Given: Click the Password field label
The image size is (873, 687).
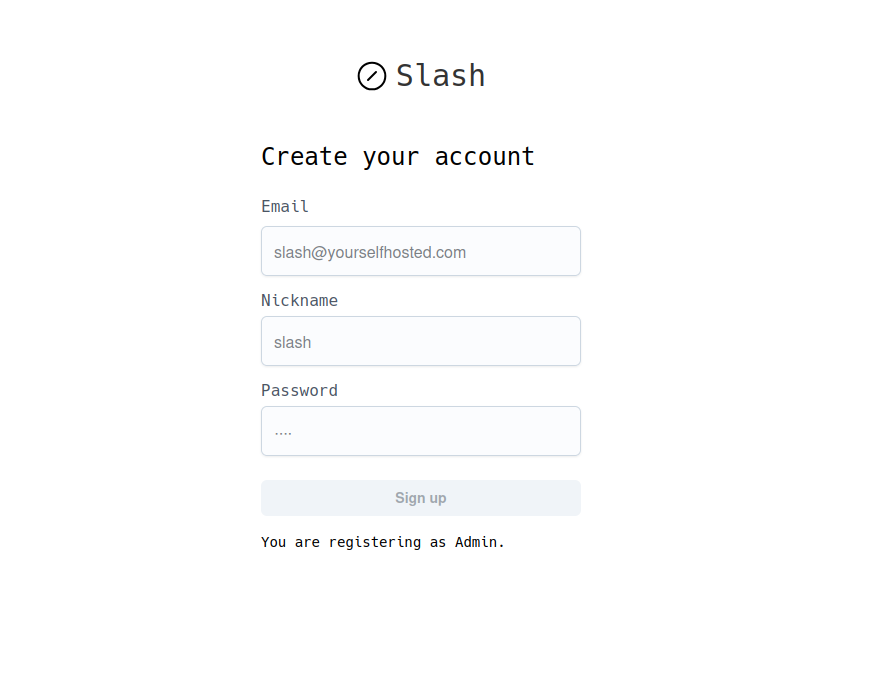Looking at the screenshot, I should [x=299, y=391].
